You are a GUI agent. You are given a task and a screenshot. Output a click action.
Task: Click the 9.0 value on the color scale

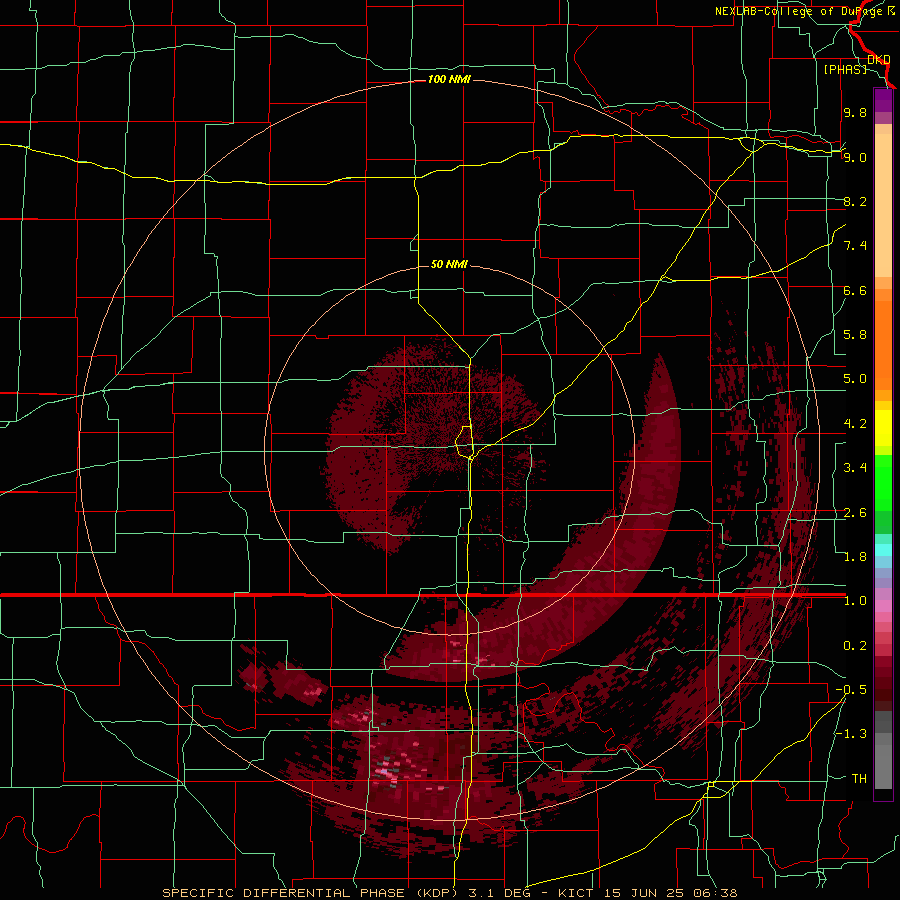click(x=855, y=157)
